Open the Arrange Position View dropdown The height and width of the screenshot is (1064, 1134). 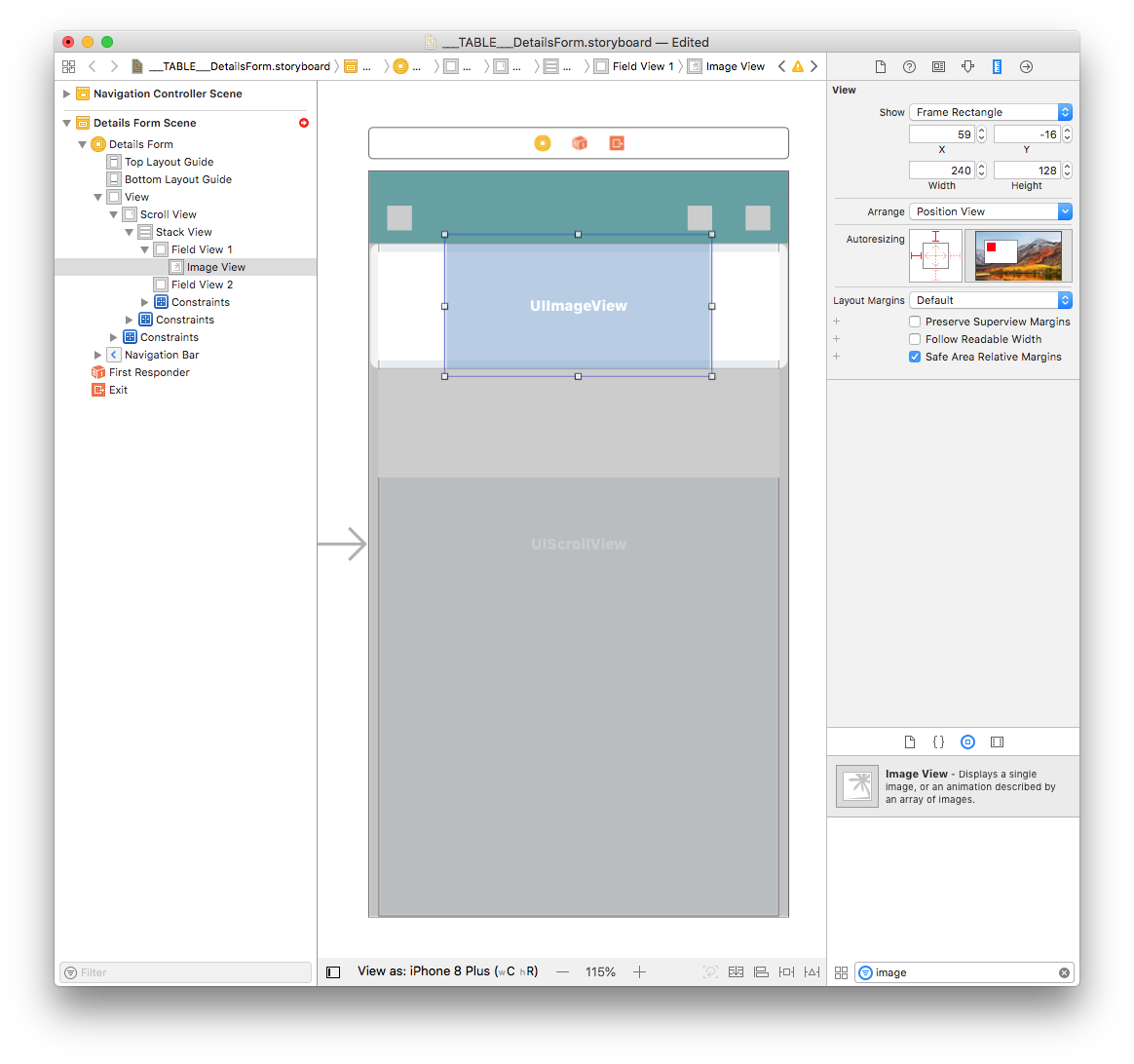pos(991,211)
